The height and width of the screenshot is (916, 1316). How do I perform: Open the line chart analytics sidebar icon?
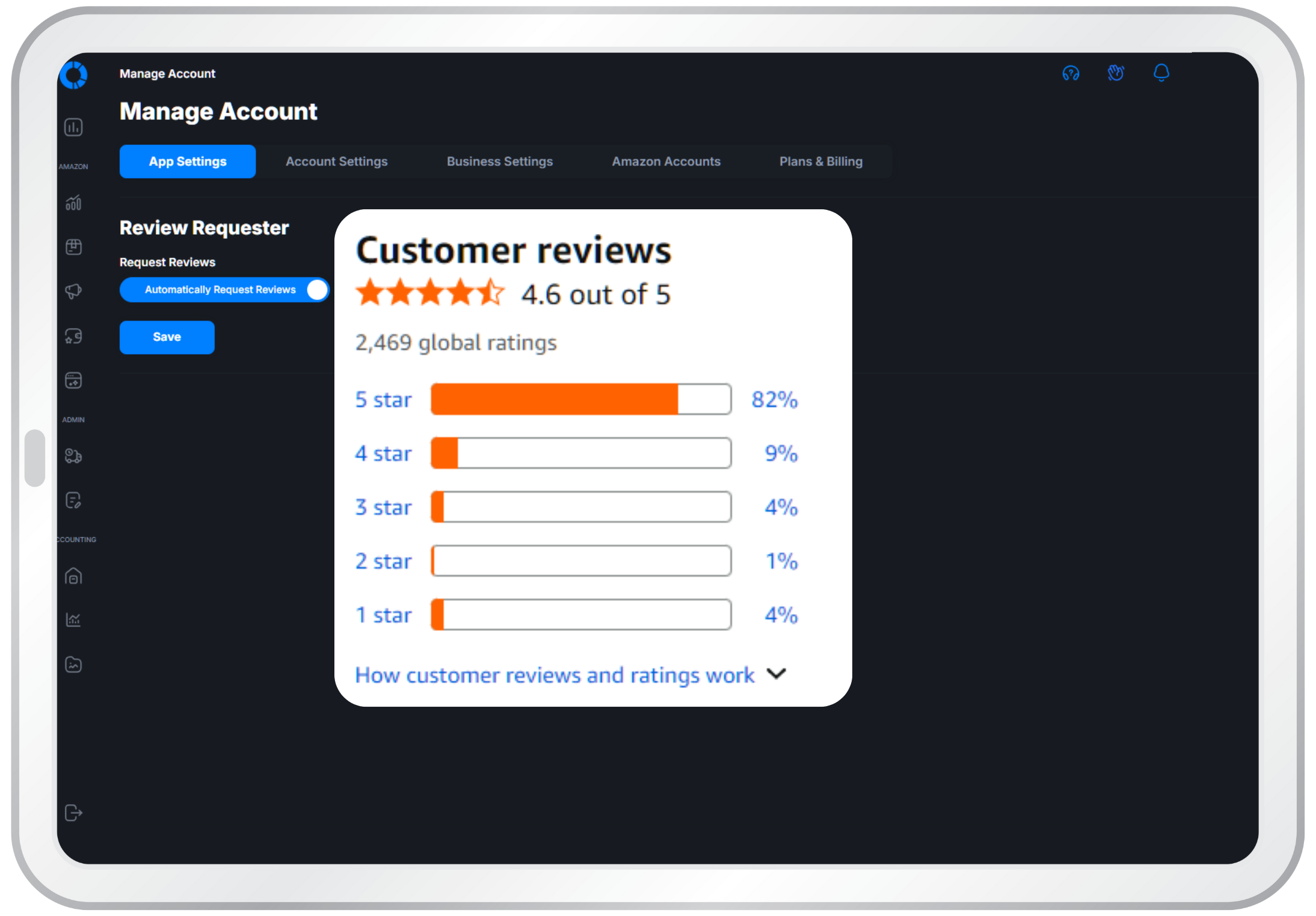click(73, 619)
